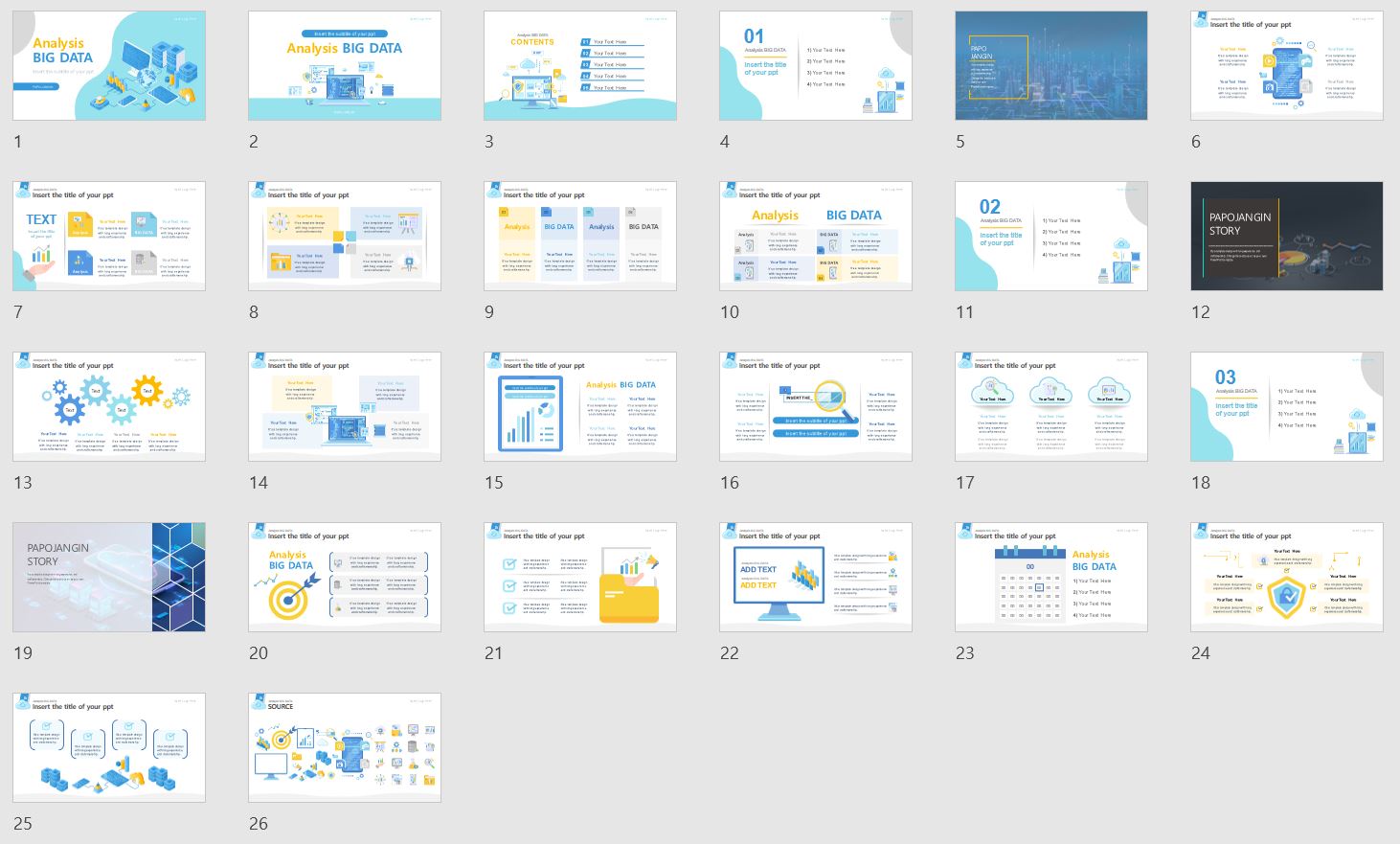
Task: Open slide 3 CONTENTS thumbnail
Action: (x=580, y=65)
